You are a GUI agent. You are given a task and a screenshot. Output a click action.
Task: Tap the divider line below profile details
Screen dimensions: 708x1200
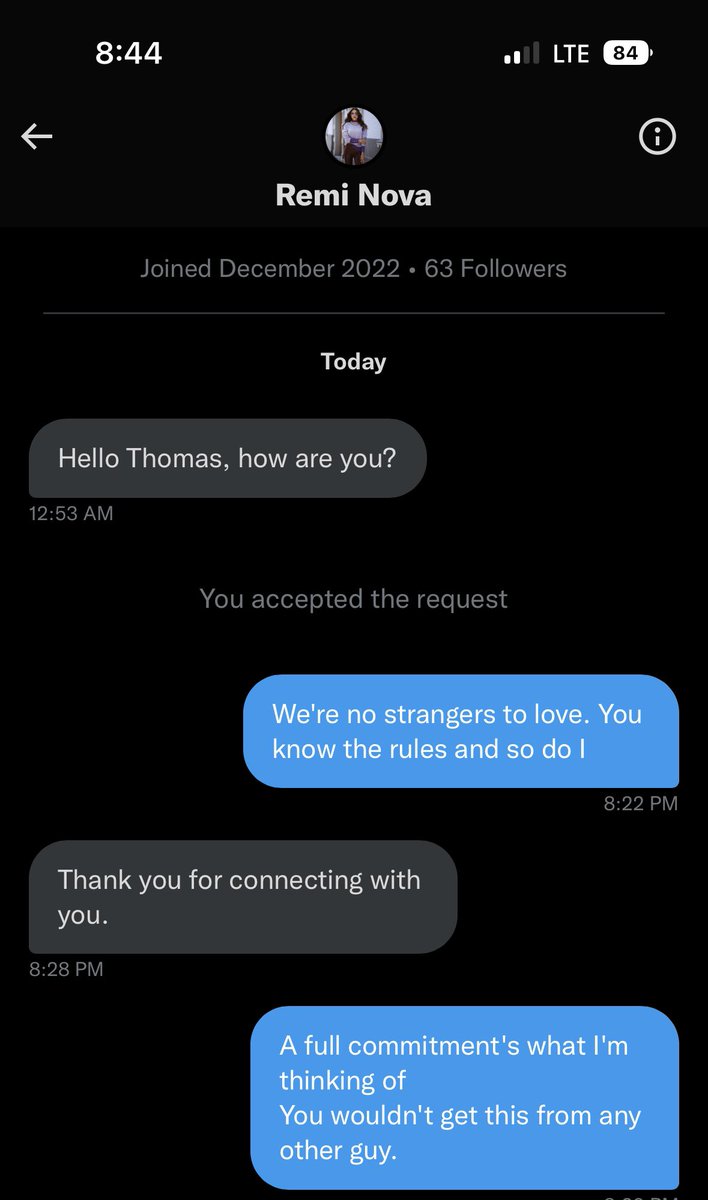pyautogui.click(x=353, y=314)
